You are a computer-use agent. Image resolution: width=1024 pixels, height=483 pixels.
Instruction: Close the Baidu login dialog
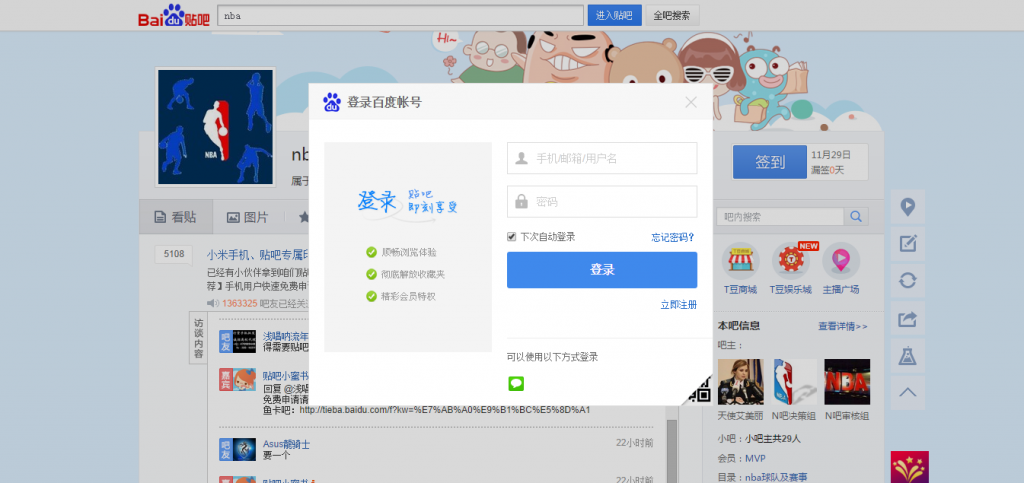tap(691, 102)
